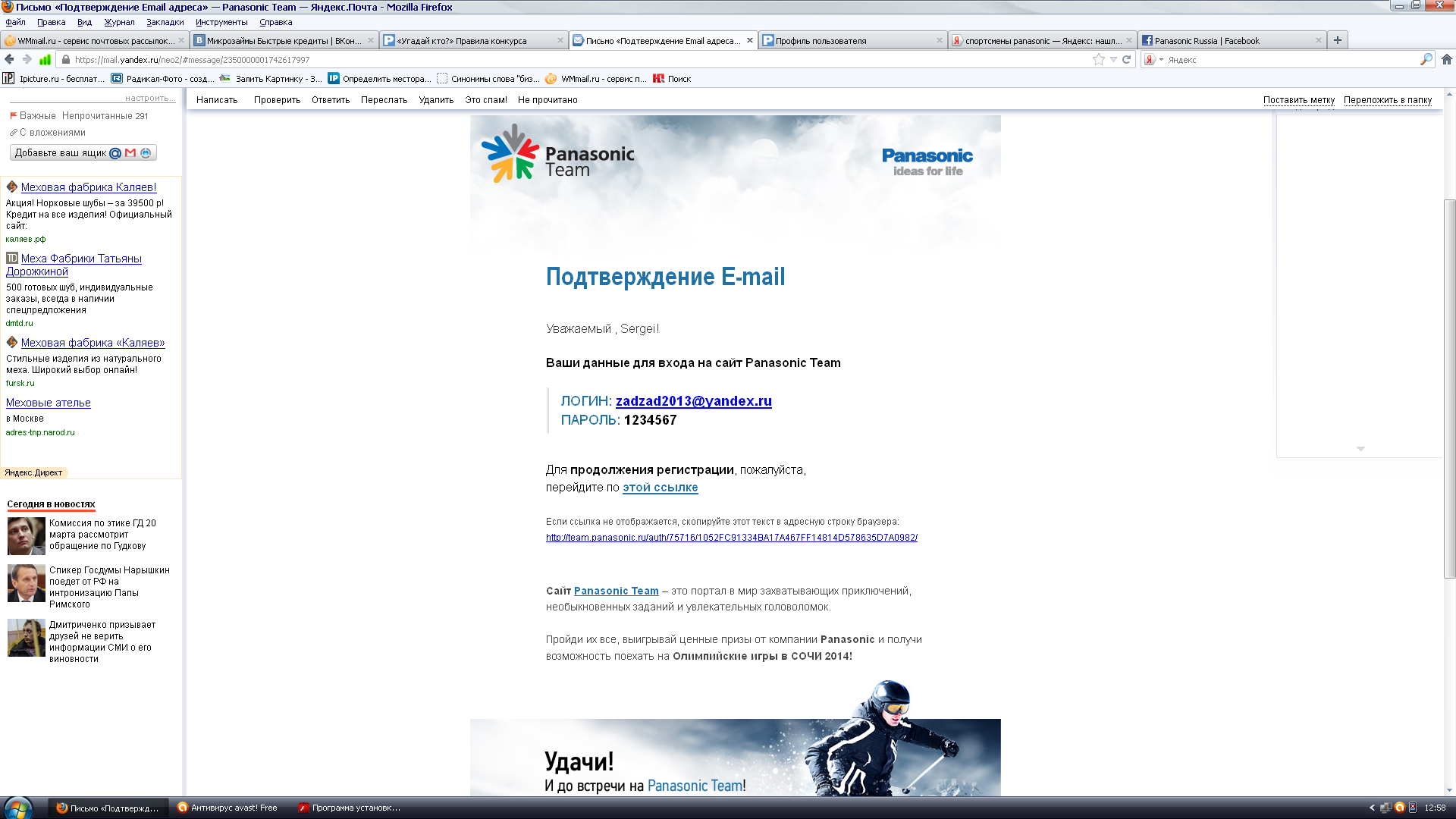The image size is (1456, 819).
Task: Open team.panasonic.ru auth URL link
Action: (x=731, y=538)
